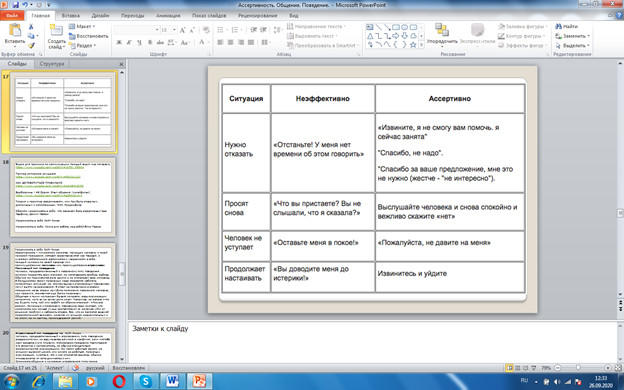Click Создать слайд new slide icon

56,31
